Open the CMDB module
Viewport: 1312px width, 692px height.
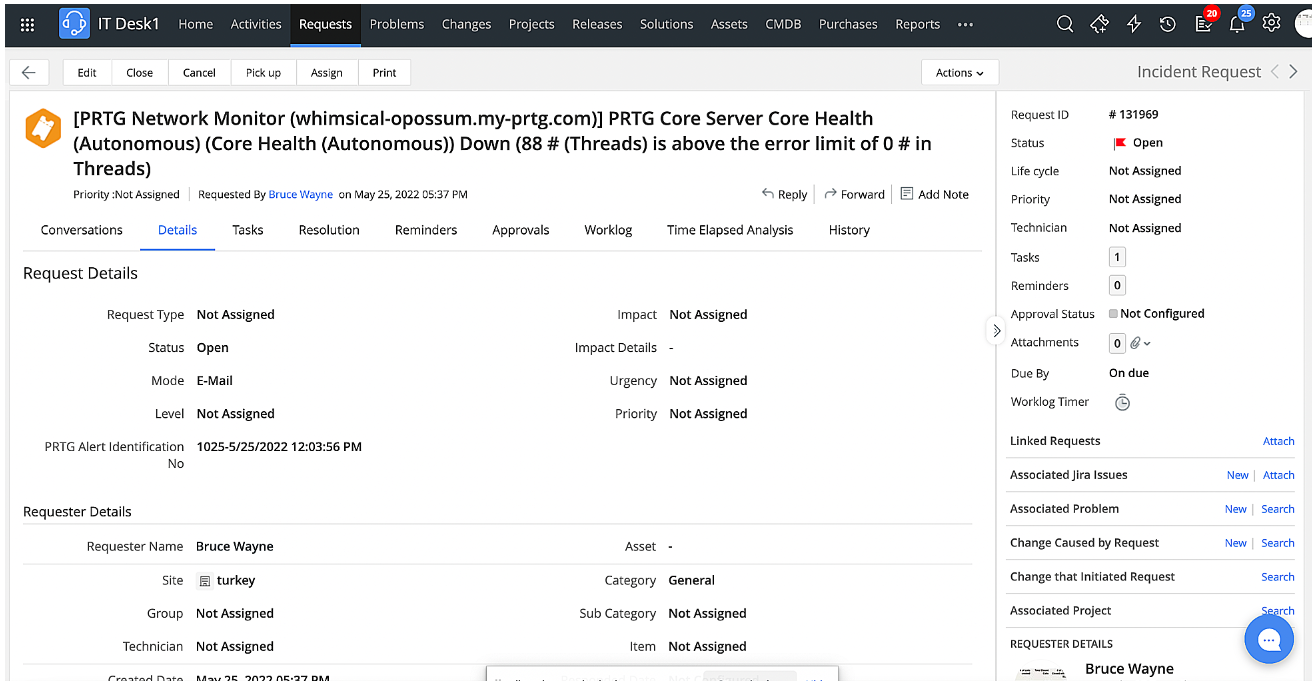[x=783, y=24]
